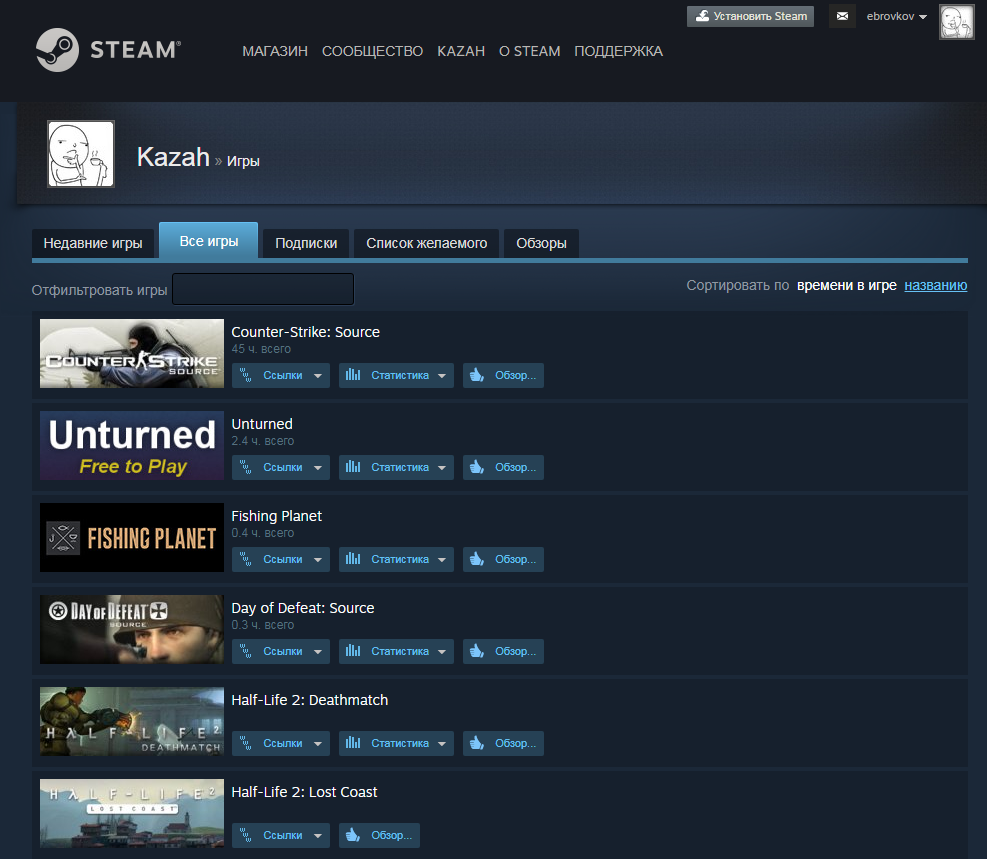This screenshot has width=987, height=859.
Task: Focus the Отфильтровать игры filter field
Action: point(263,289)
